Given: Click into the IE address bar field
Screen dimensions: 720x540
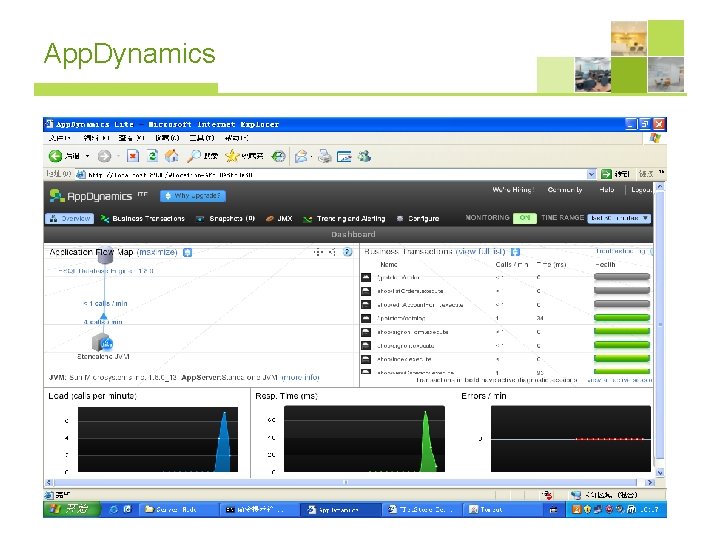Looking at the screenshot, I should [x=335, y=174].
